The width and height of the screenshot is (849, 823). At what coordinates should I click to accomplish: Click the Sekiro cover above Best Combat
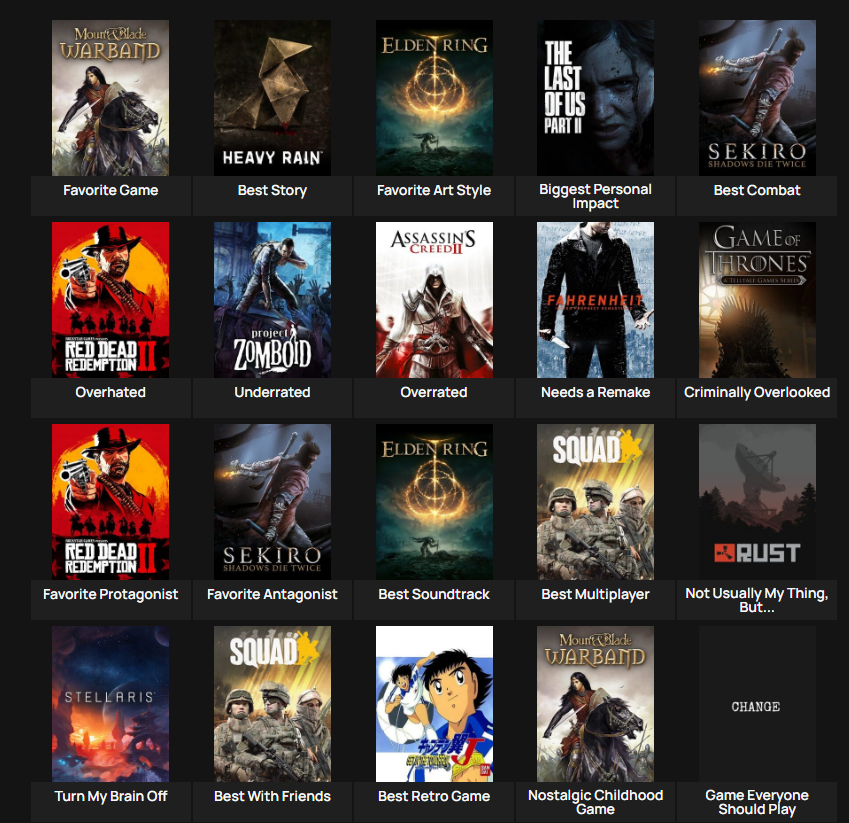point(757,98)
